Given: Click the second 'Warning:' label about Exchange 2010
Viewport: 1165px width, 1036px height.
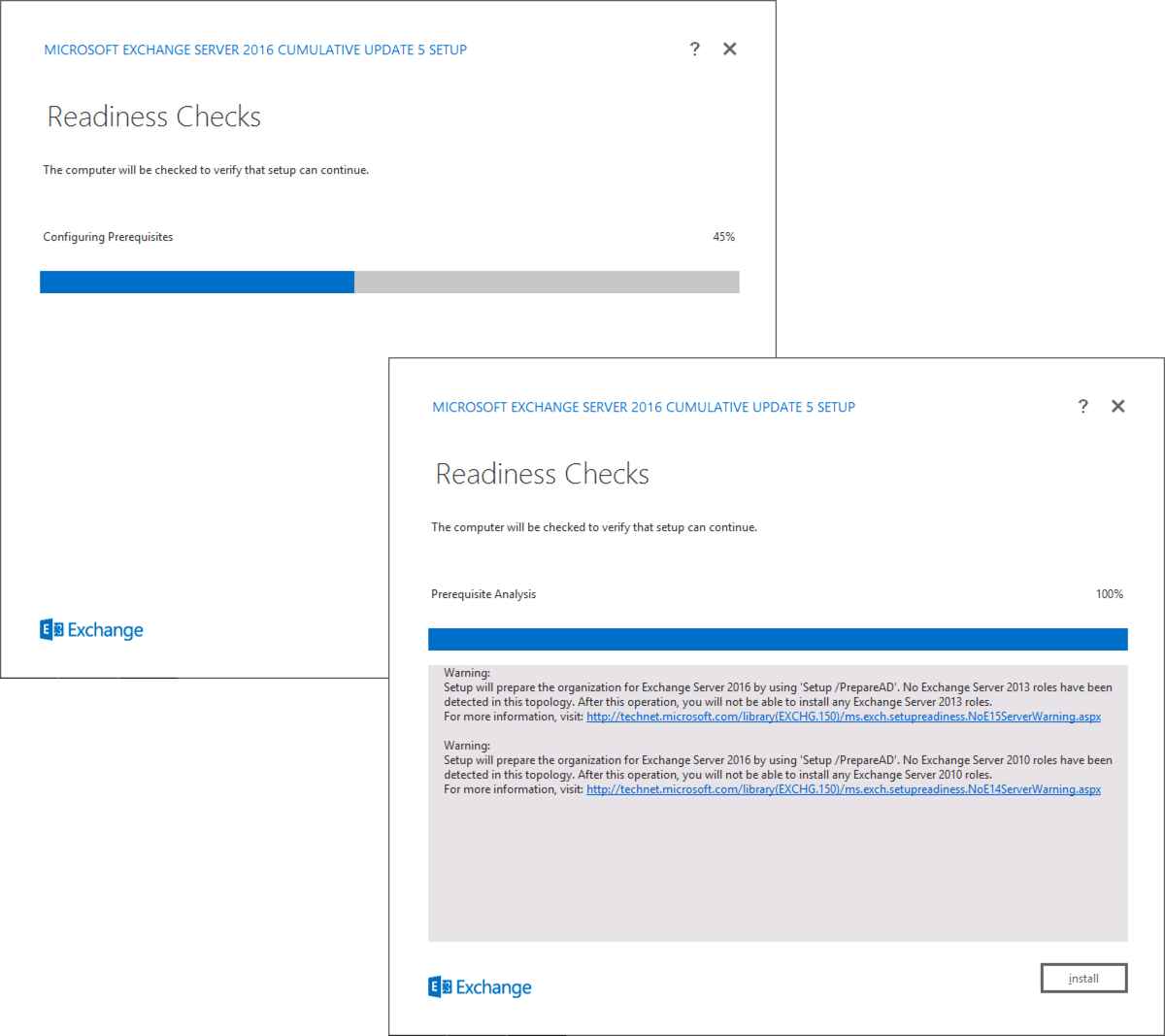Looking at the screenshot, I should click(467, 746).
